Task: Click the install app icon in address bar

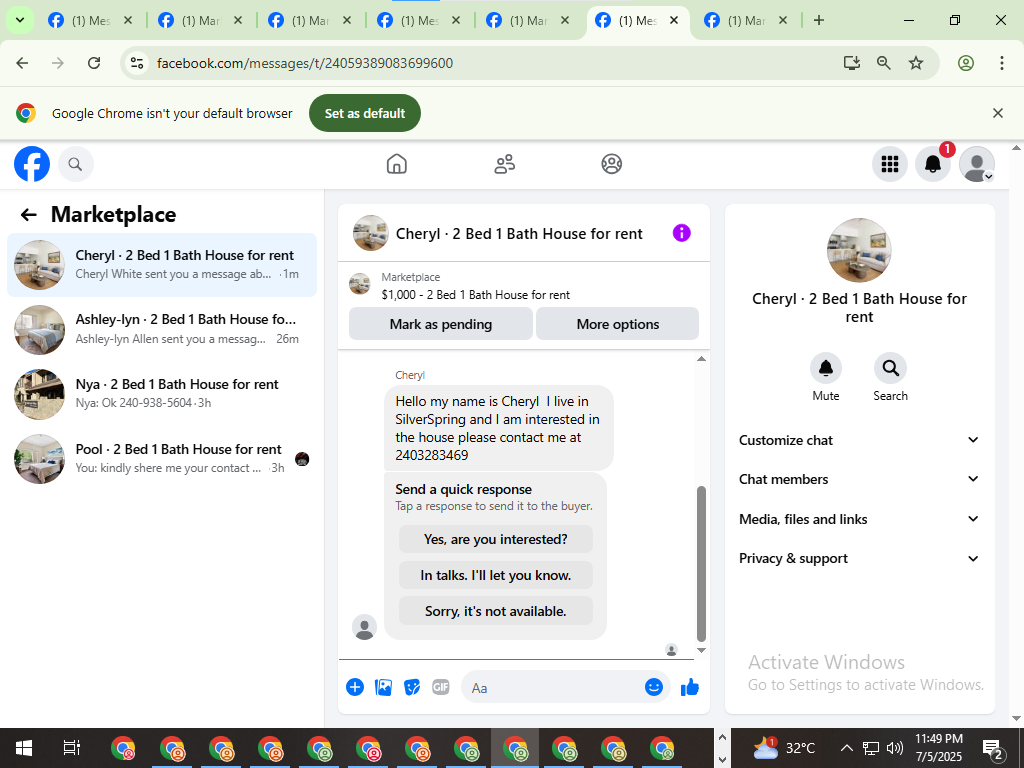Action: [851, 63]
